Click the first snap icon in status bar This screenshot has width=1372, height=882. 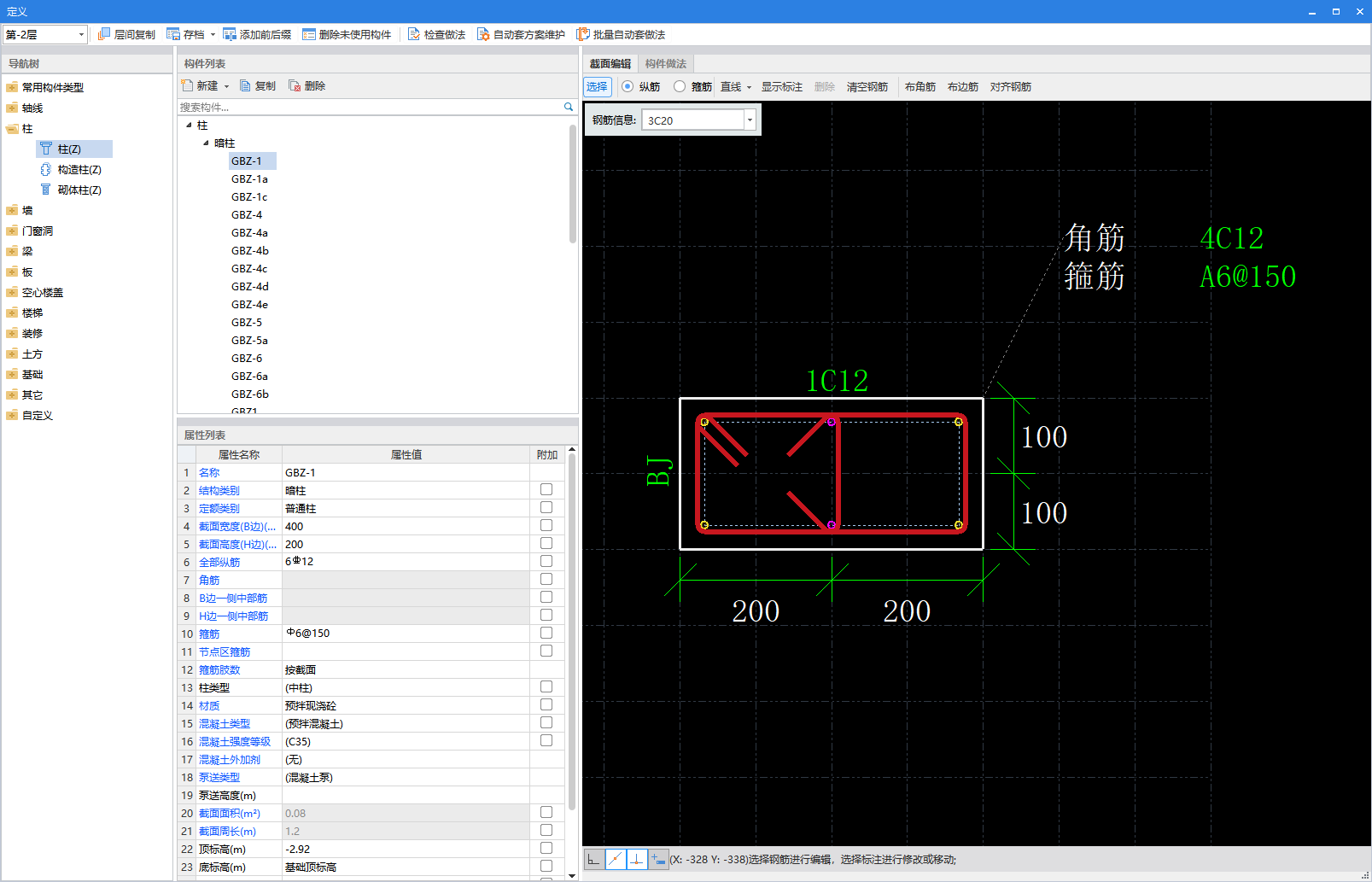(593, 859)
